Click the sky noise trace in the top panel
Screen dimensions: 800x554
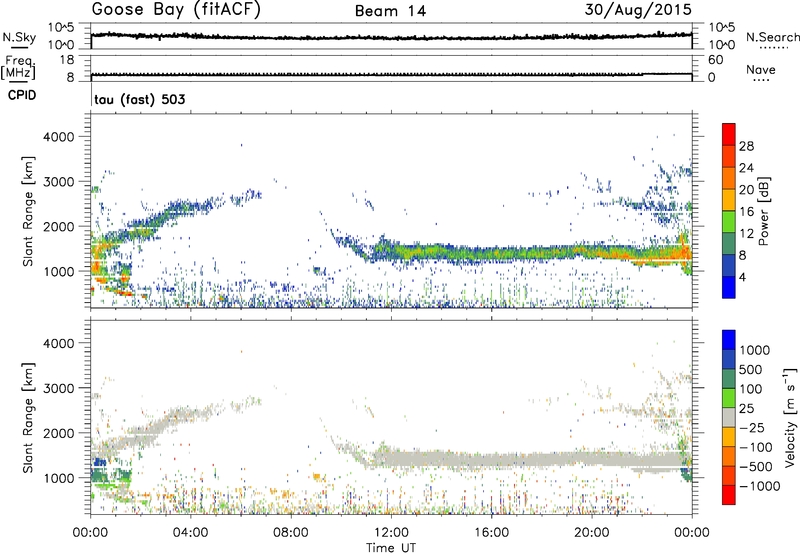[x=391, y=37]
